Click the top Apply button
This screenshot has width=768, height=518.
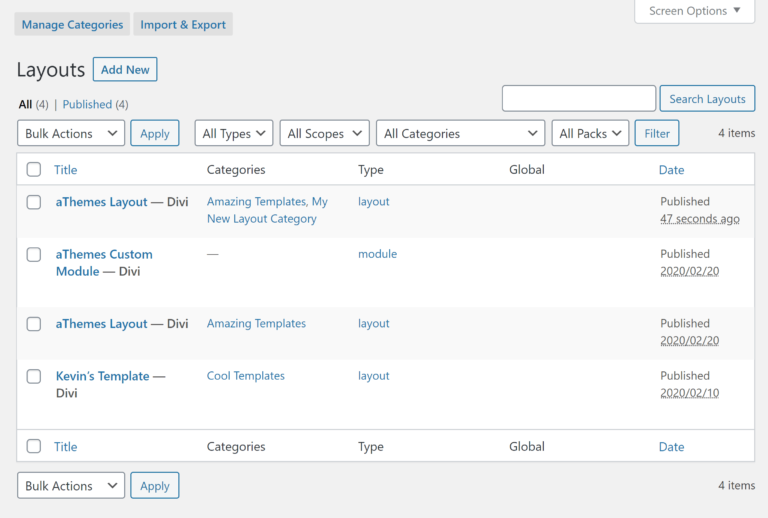(155, 134)
